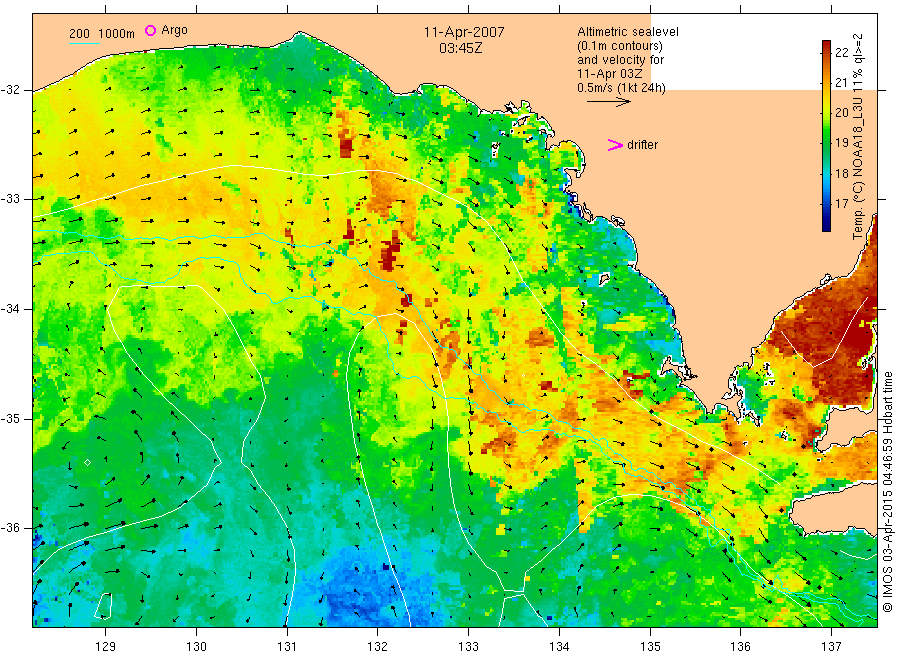
Task: Click the dark red top of color bar
Action: [826, 46]
